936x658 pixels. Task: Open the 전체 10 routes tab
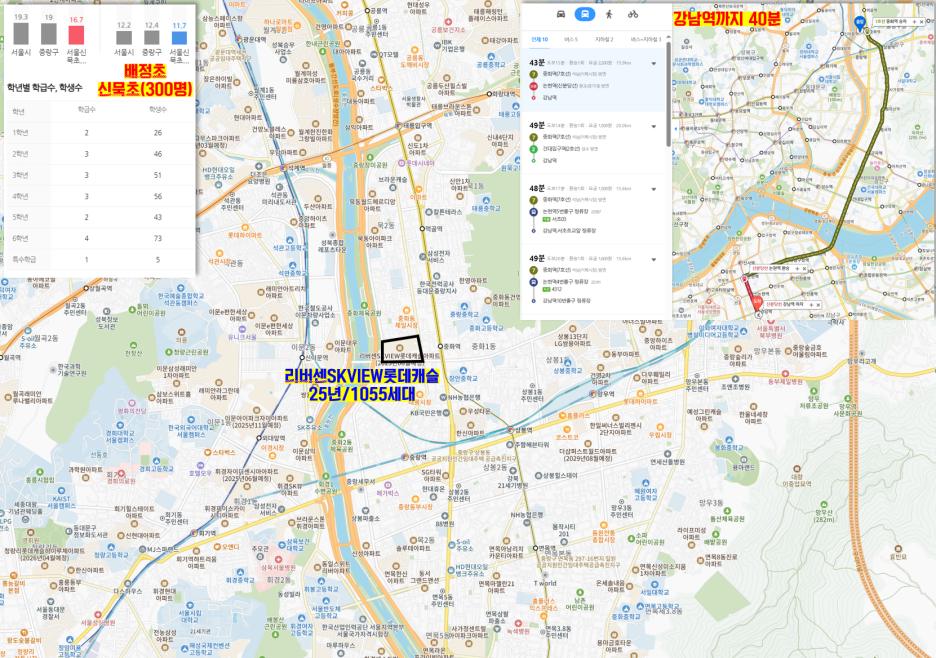pos(540,39)
